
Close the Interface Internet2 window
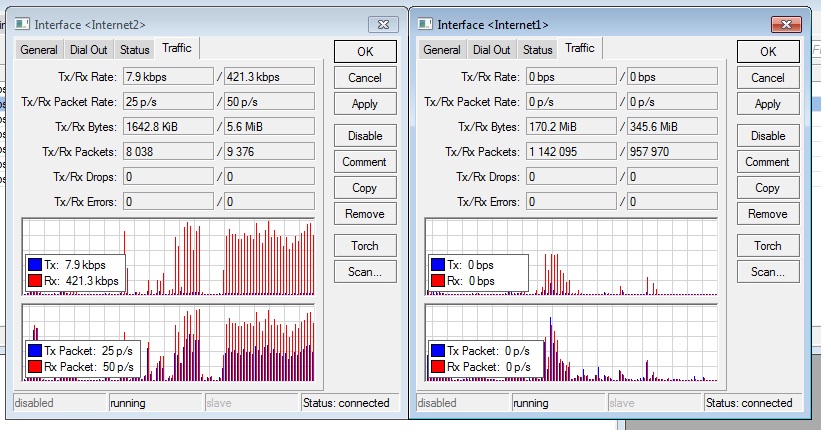[x=383, y=24]
